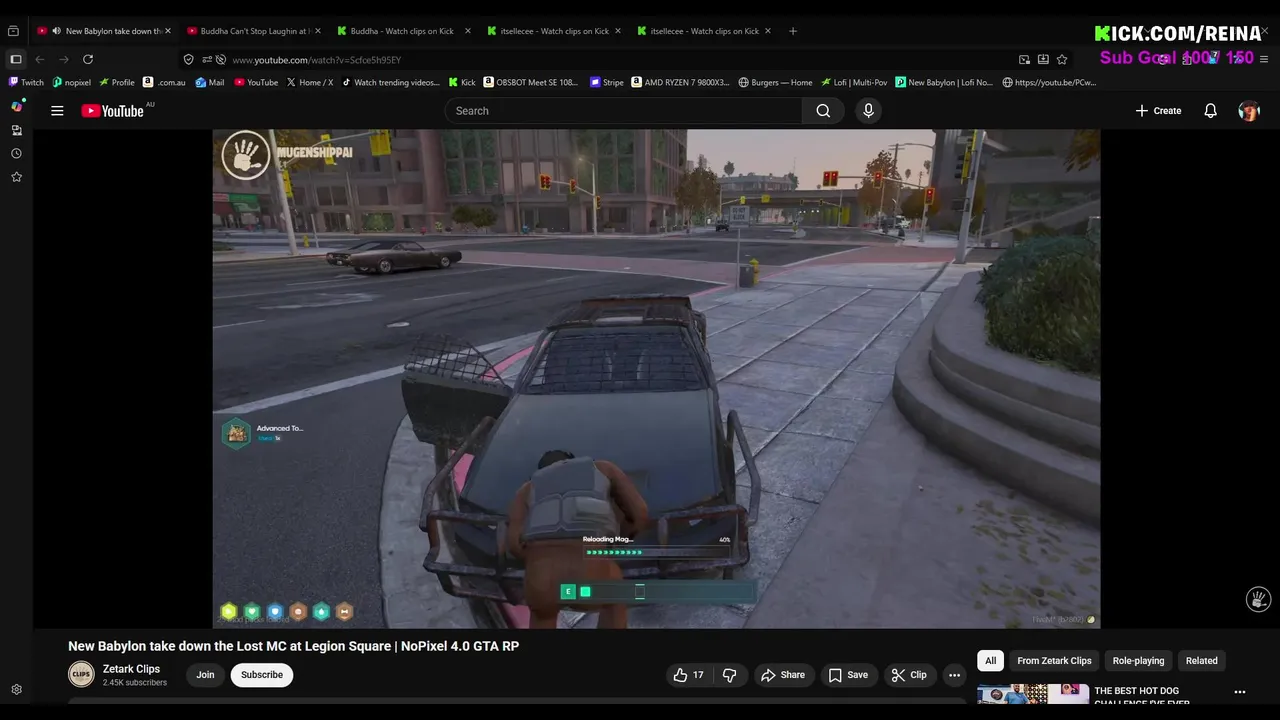The width and height of the screenshot is (1280, 720).
Task: Like the video with 17 likes
Action: (689, 675)
